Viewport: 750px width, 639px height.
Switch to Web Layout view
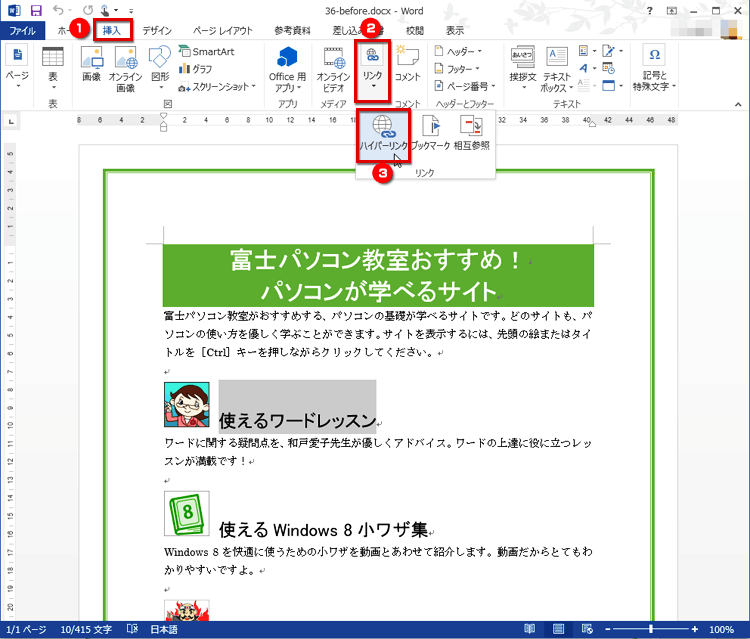click(587, 629)
